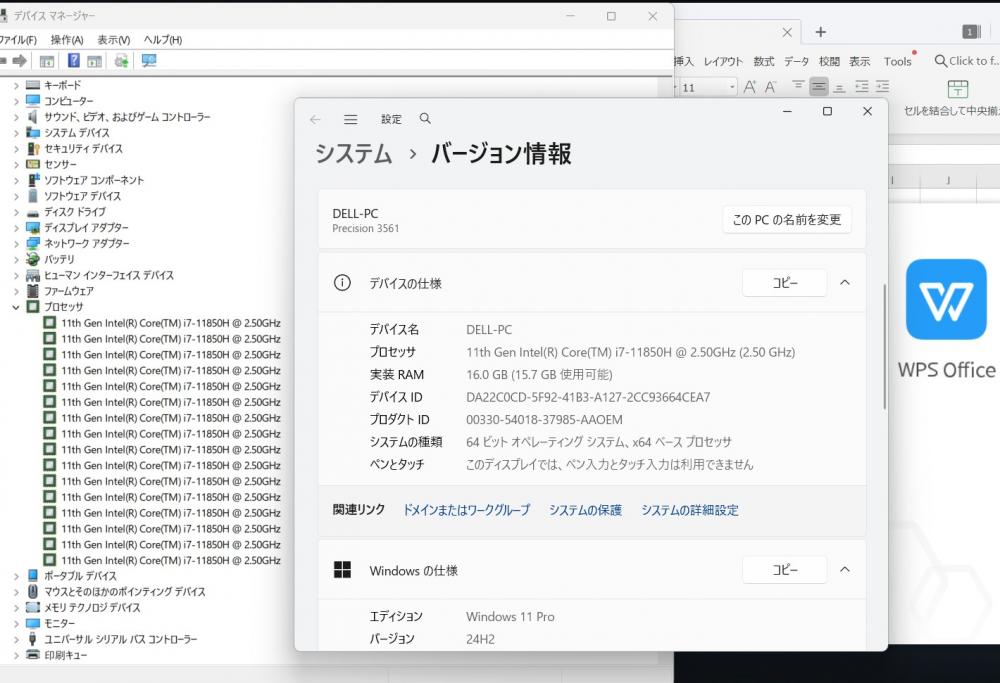Click the merge and center cells icon
Screen dimensions: 1000x683
957,89
